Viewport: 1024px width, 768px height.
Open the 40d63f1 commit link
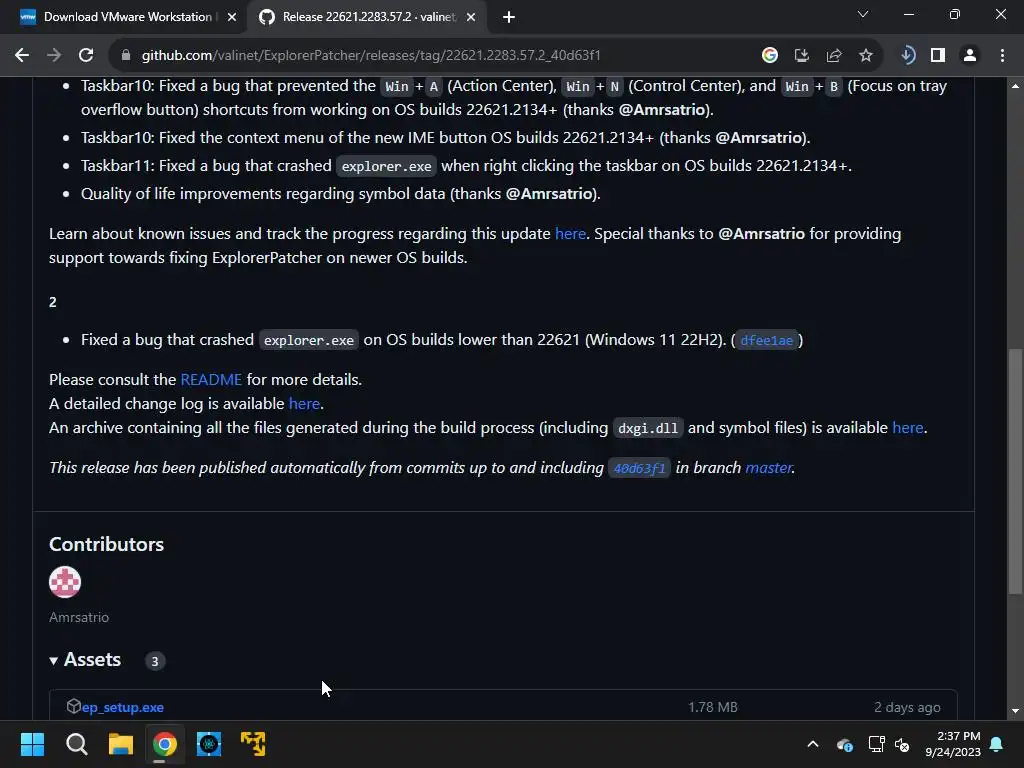tap(639, 468)
